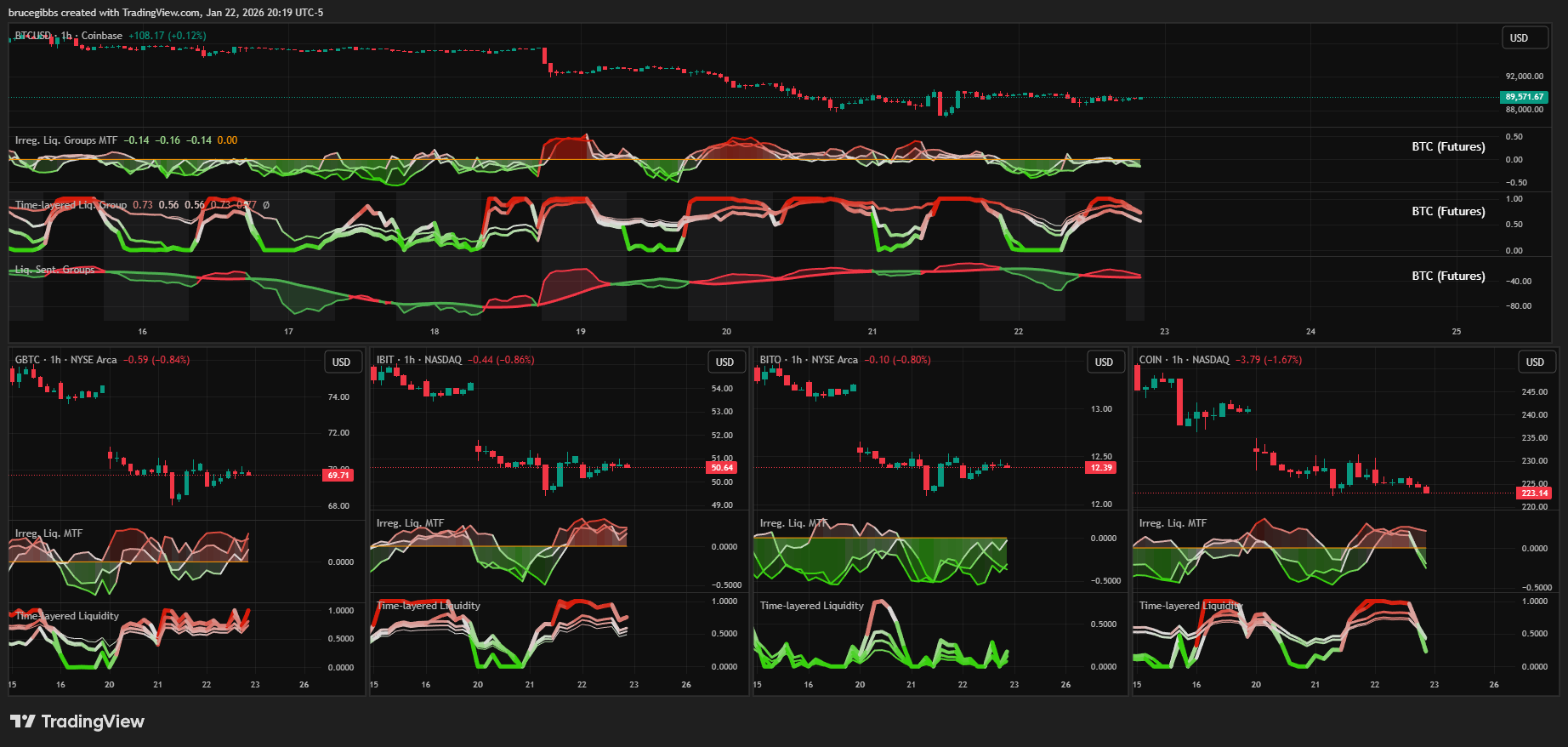Click the 89,571.67 current price label
1568x747 pixels.
(x=1524, y=97)
